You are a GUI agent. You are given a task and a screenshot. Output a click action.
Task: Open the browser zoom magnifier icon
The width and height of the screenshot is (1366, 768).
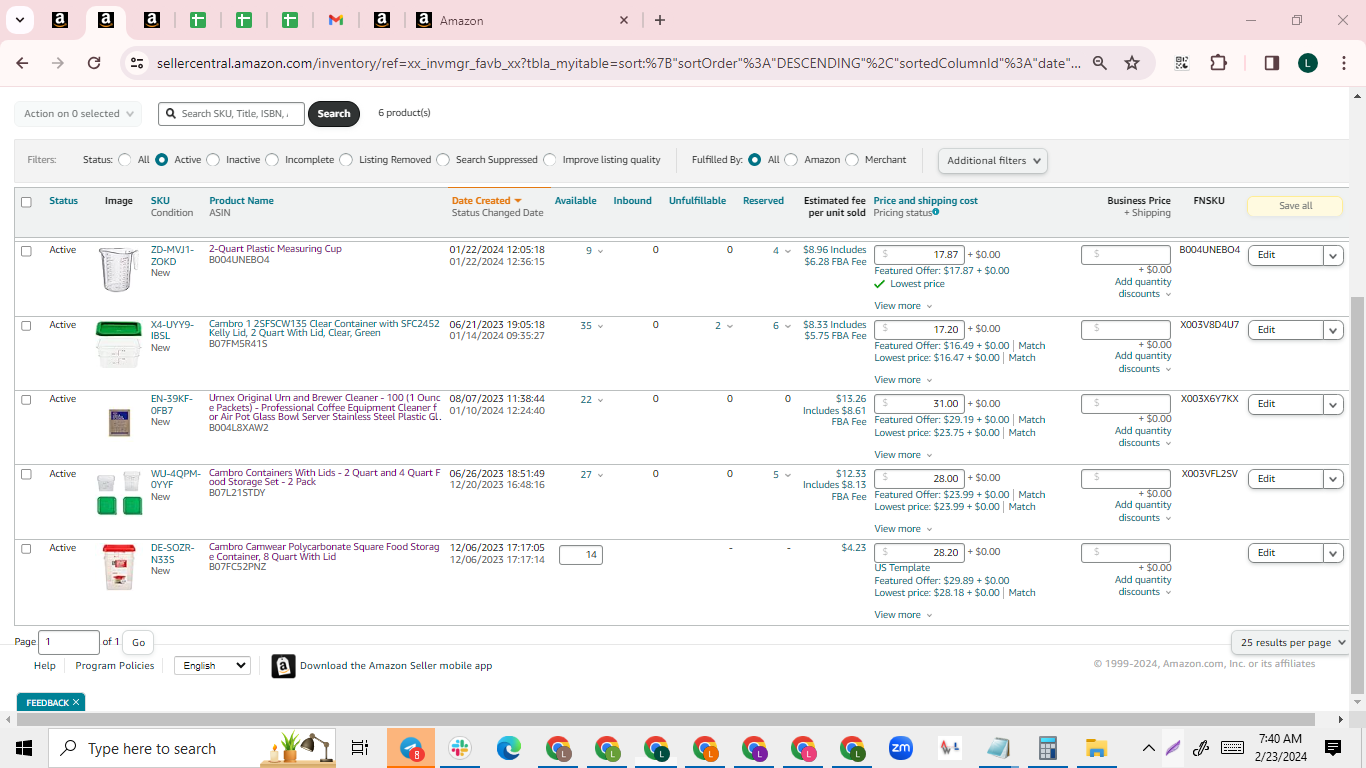coord(1100,63)
